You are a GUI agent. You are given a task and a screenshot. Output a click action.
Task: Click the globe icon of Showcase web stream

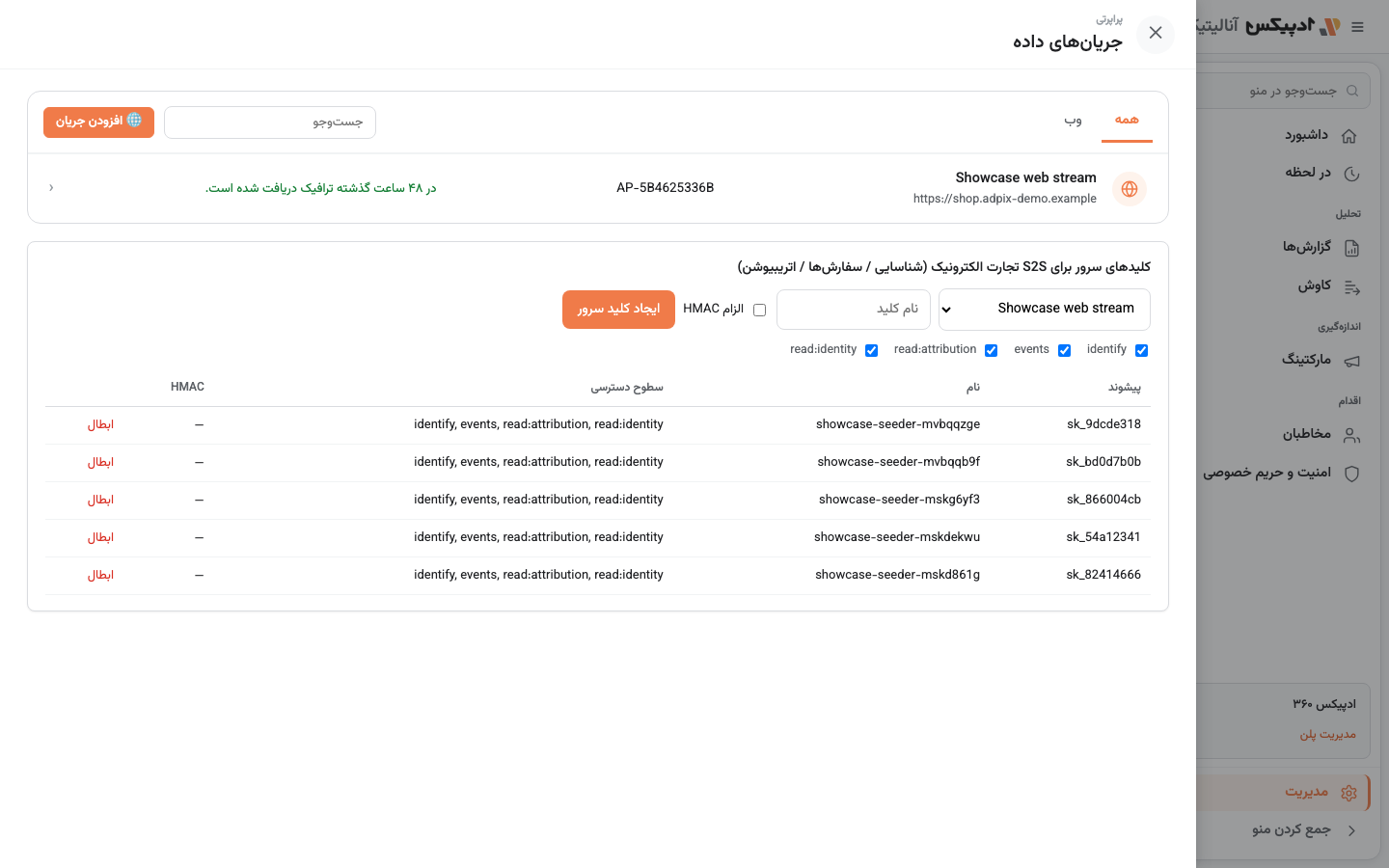[x=1129, y=189]
